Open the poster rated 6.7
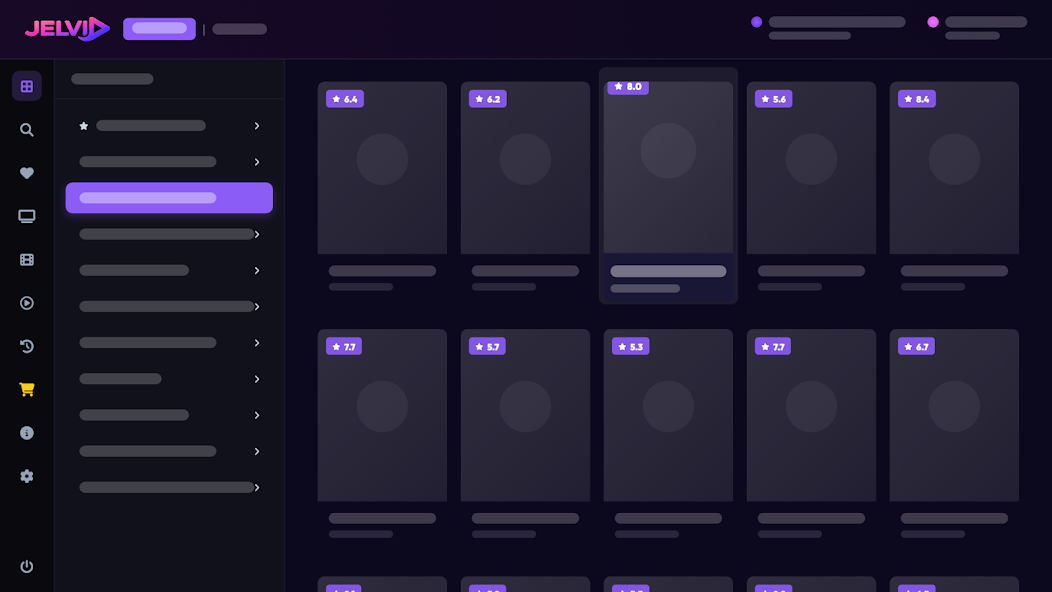This screenshot has width=1052, height=592. [x=954, y=415]
